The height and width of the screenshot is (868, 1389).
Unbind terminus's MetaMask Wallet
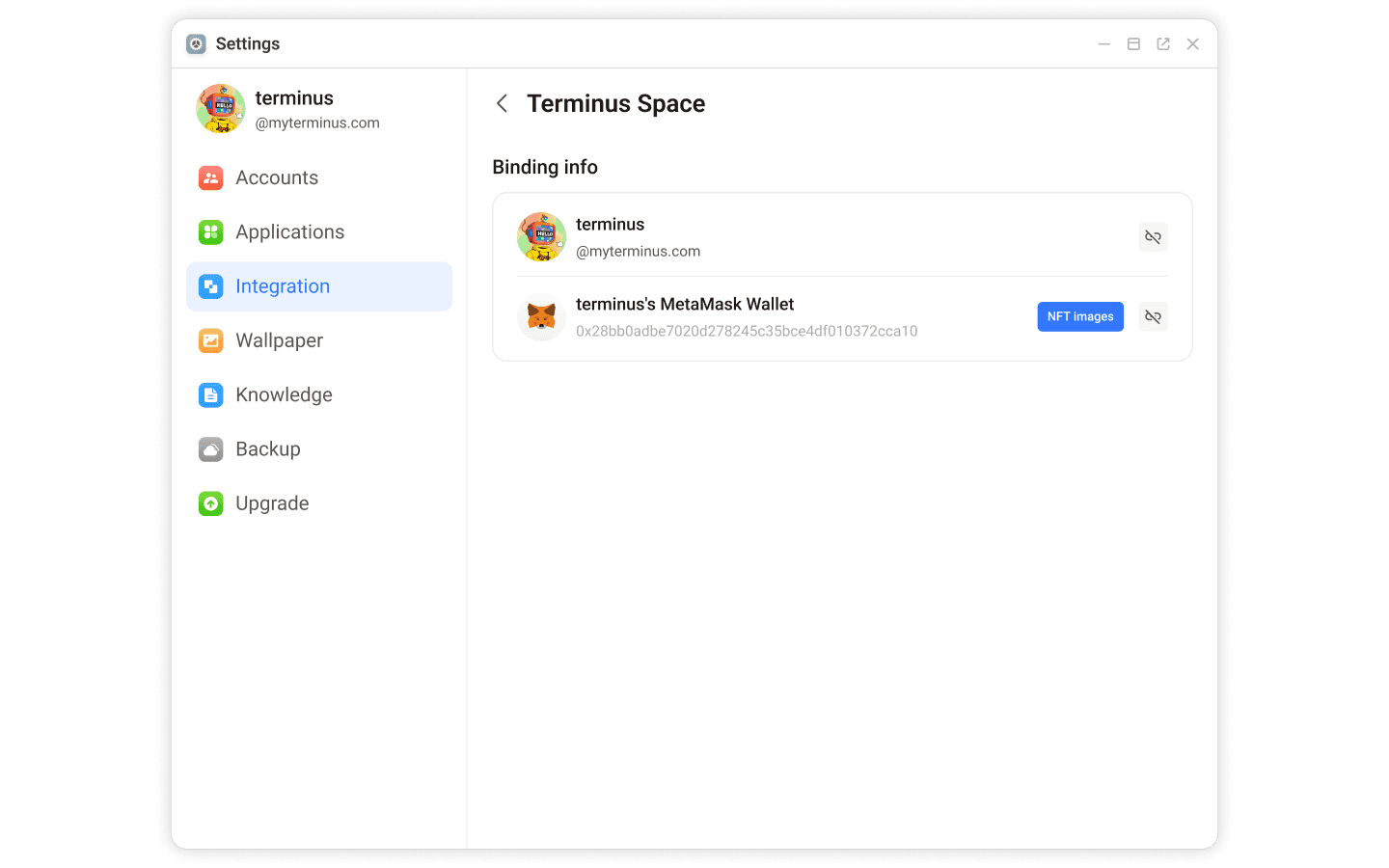click(1153, 316)
